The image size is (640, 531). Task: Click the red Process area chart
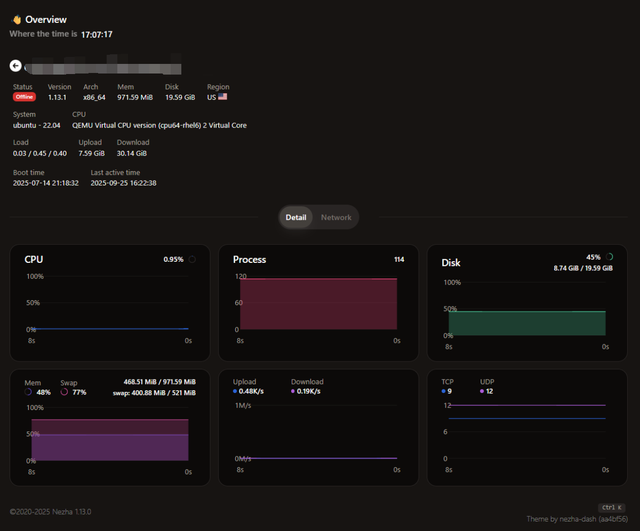tap(318, 304)
